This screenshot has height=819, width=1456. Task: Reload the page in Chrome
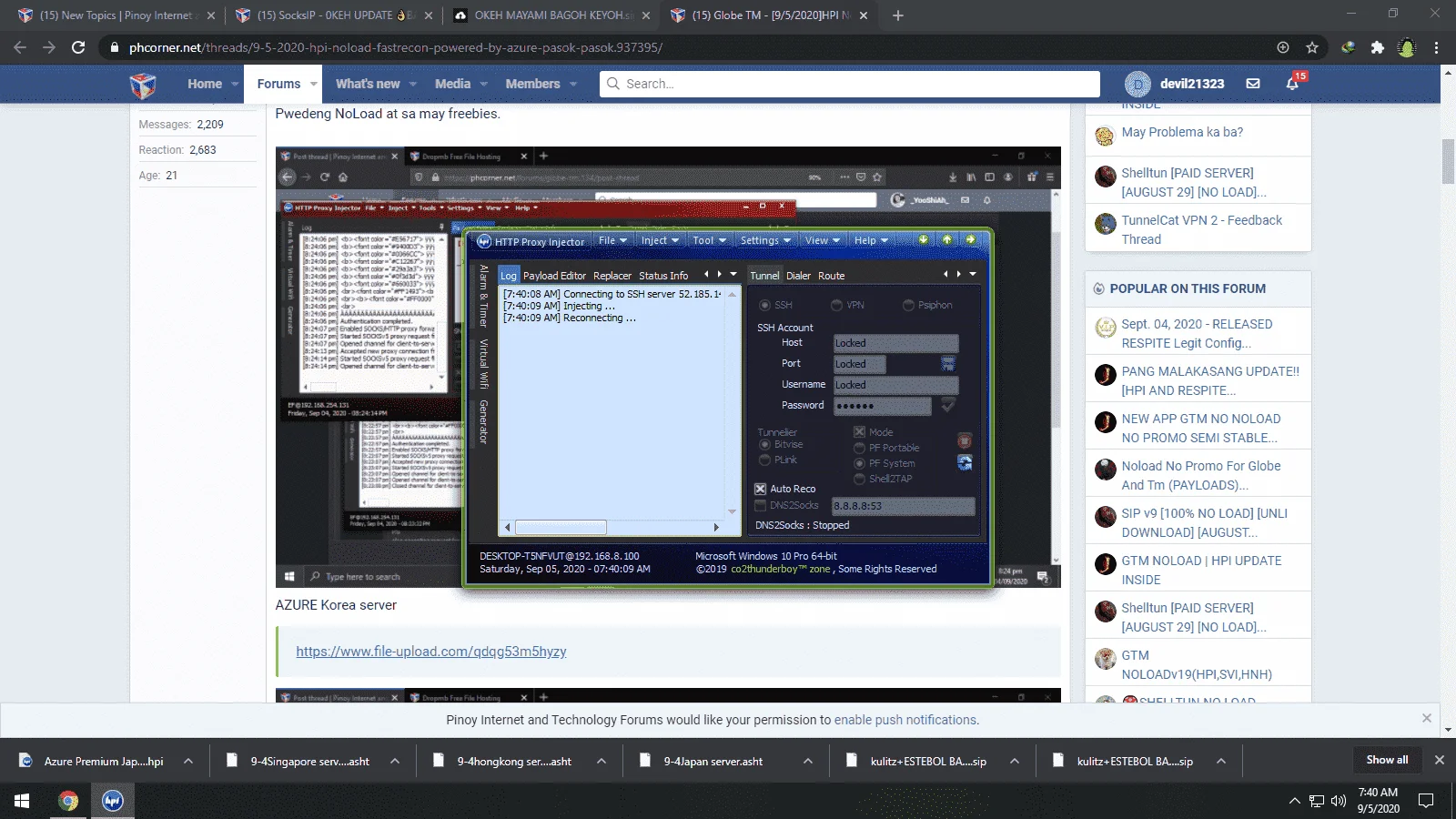pyautogui.click(x=78, y=47)
